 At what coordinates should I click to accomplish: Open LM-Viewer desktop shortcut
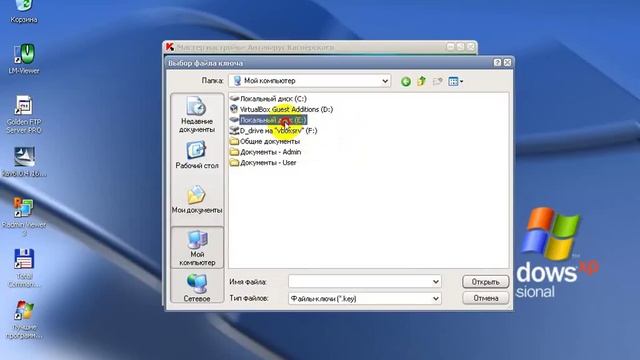(x=24, y=59)
